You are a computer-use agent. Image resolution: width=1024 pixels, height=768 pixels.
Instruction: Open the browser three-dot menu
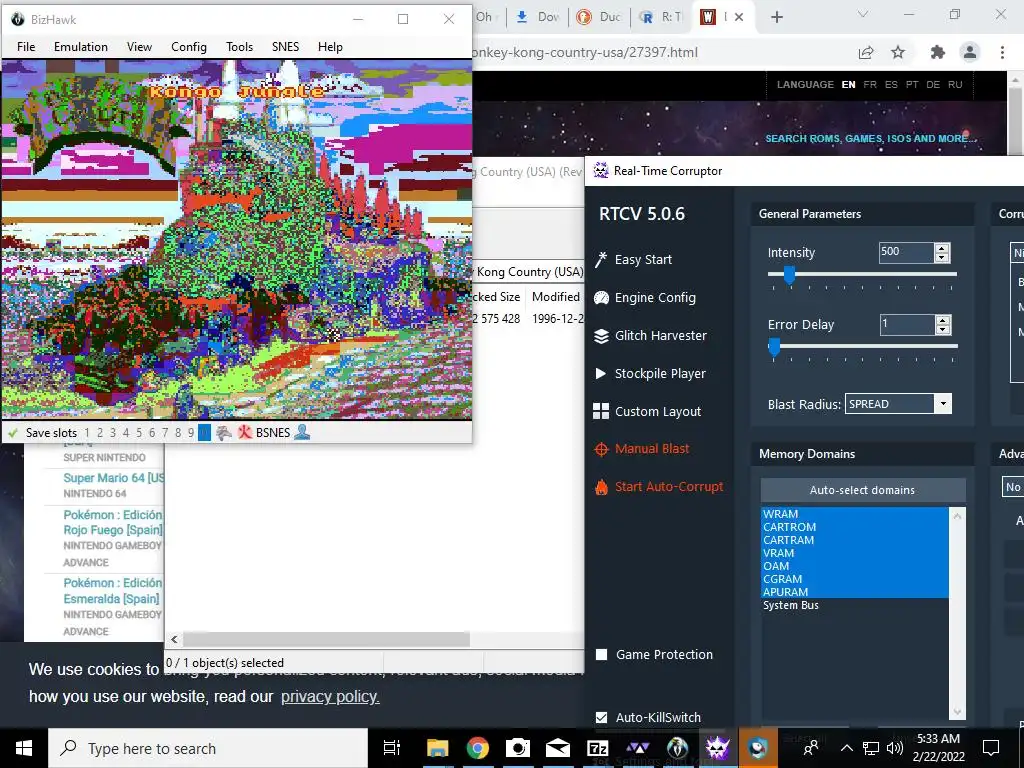click(x=1002, y=52)
